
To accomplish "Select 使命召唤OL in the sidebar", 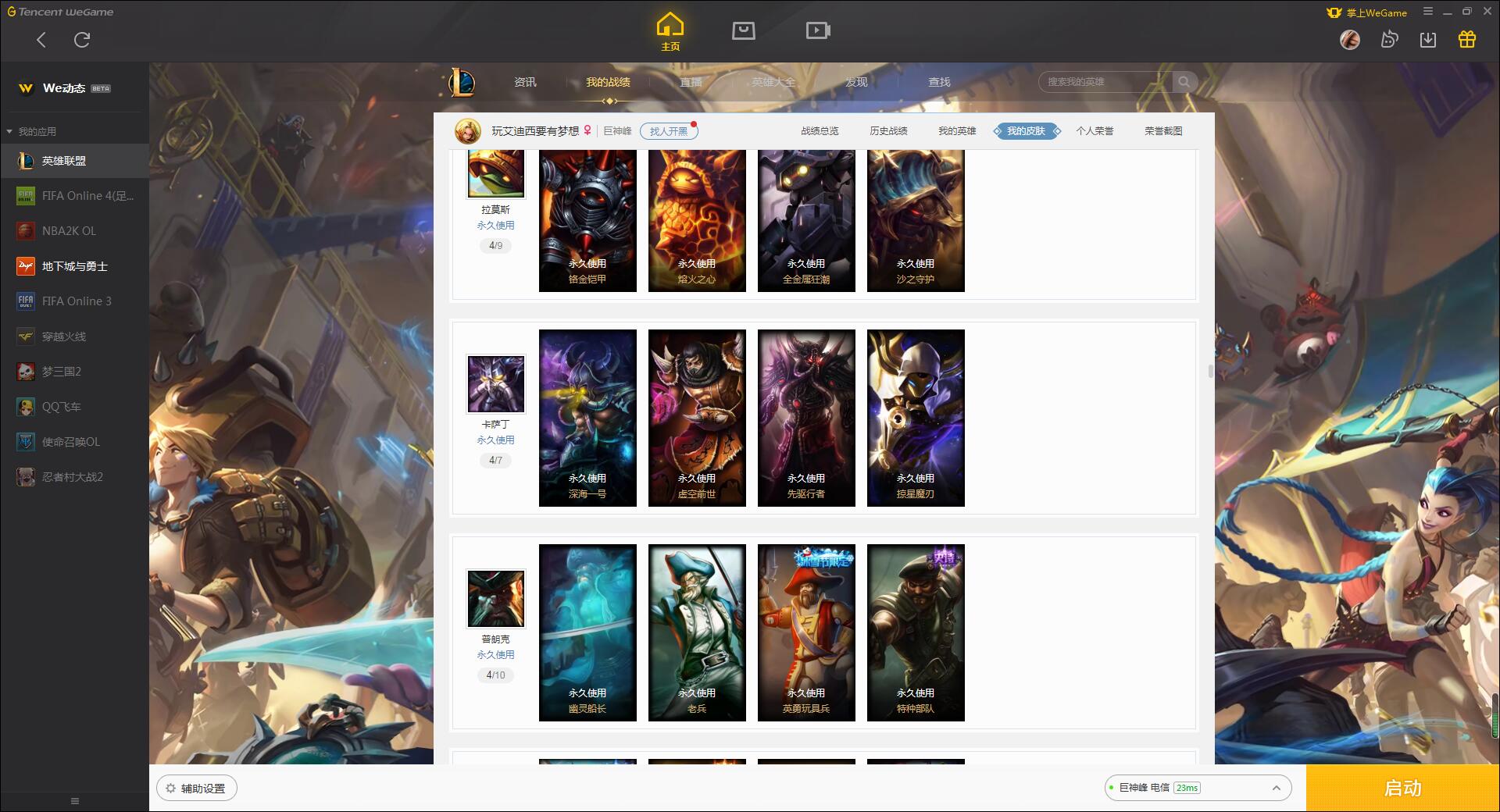I will (75, 442).
